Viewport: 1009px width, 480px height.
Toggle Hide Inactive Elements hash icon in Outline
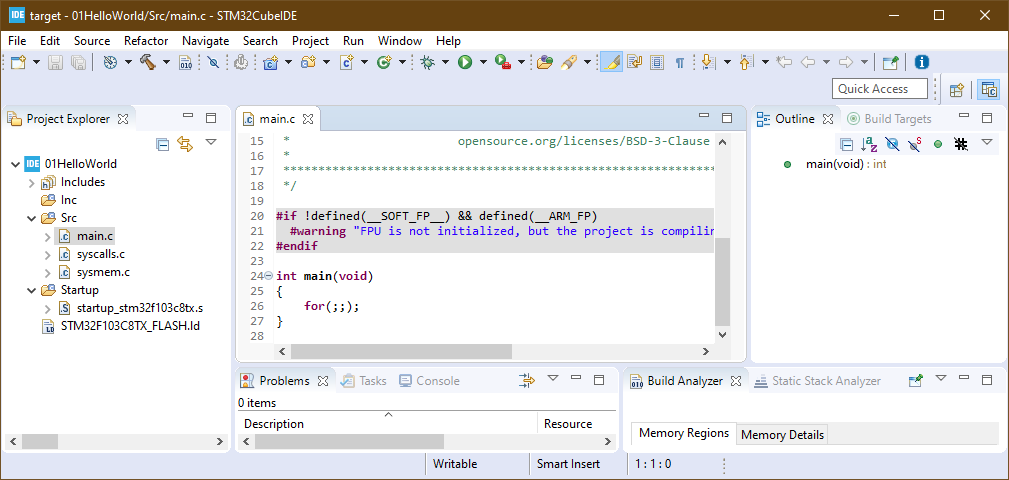pyautogui.click(x=961, y=144)
